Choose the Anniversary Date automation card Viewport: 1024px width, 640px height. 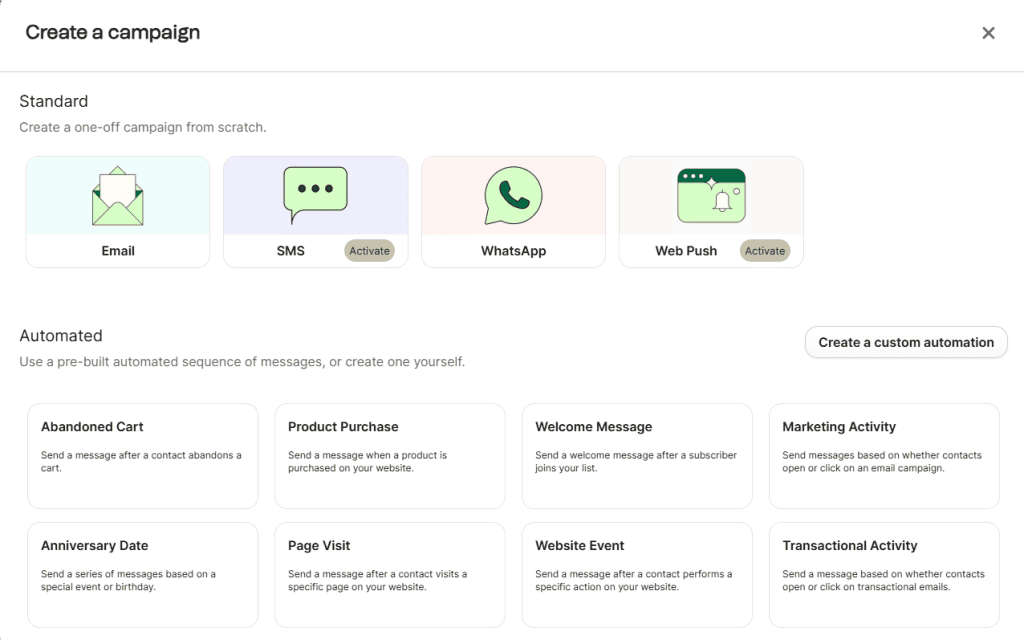click(142, 575)
